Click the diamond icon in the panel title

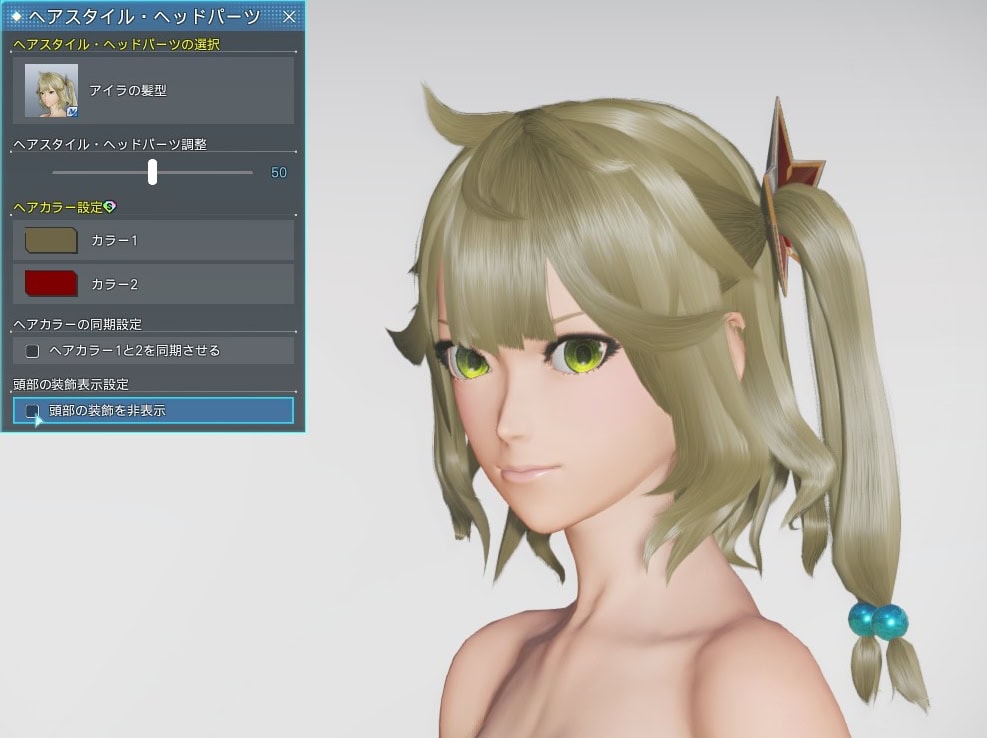point(16,16)
